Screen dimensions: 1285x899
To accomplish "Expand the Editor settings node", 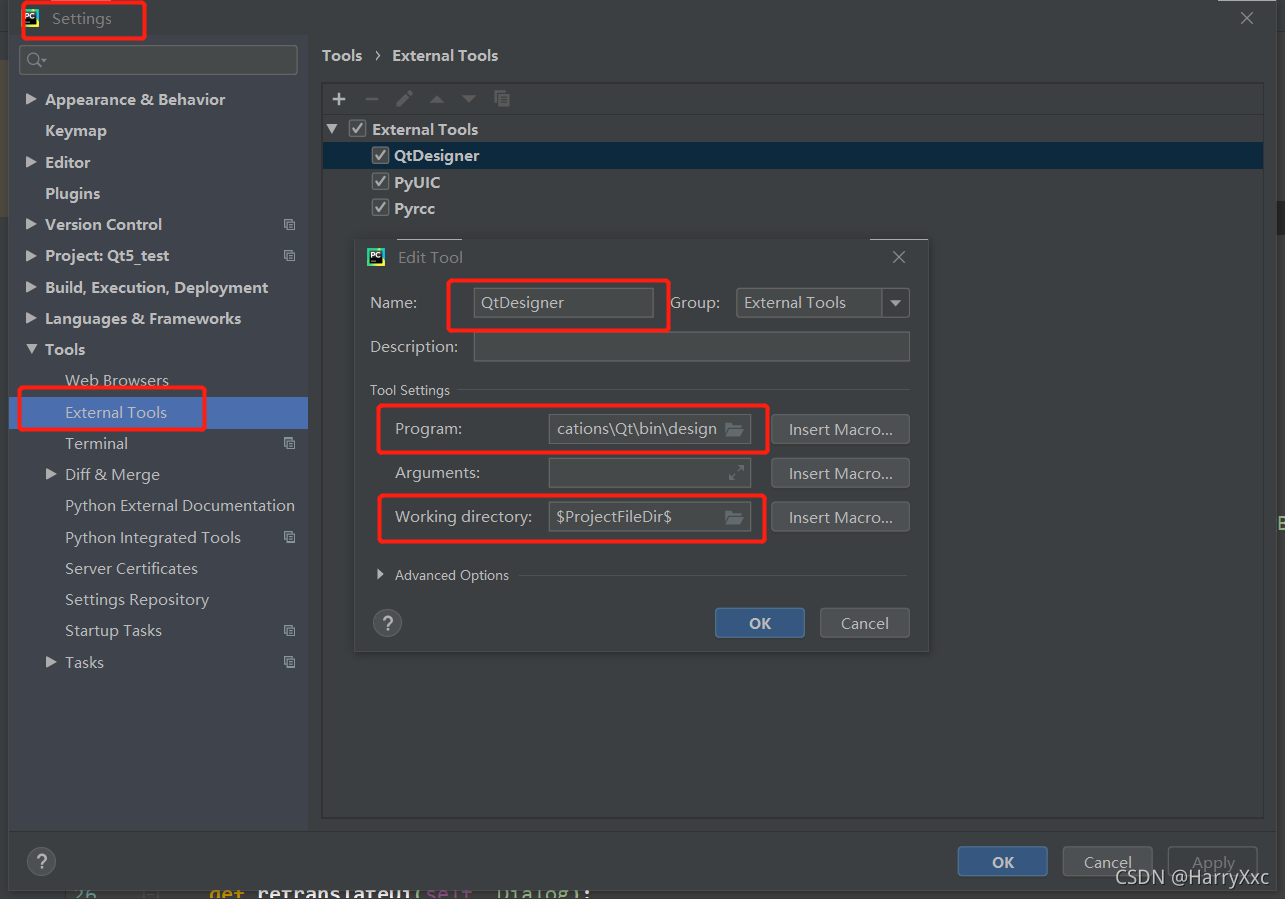I will [31, 162].
